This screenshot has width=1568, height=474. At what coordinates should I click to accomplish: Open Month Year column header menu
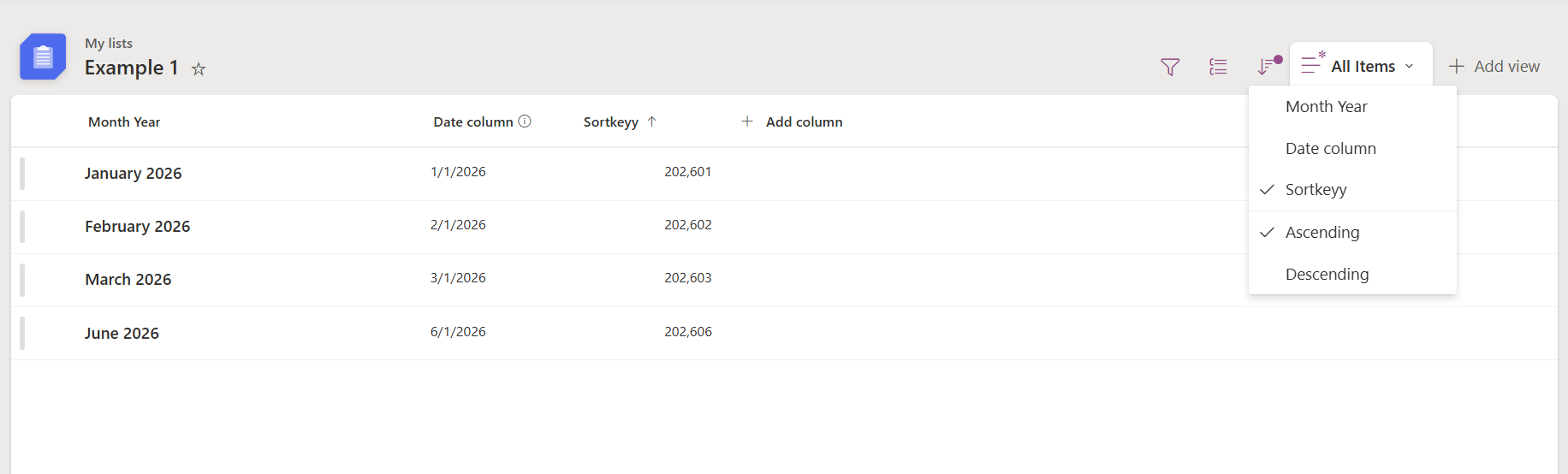click(124, 122)
